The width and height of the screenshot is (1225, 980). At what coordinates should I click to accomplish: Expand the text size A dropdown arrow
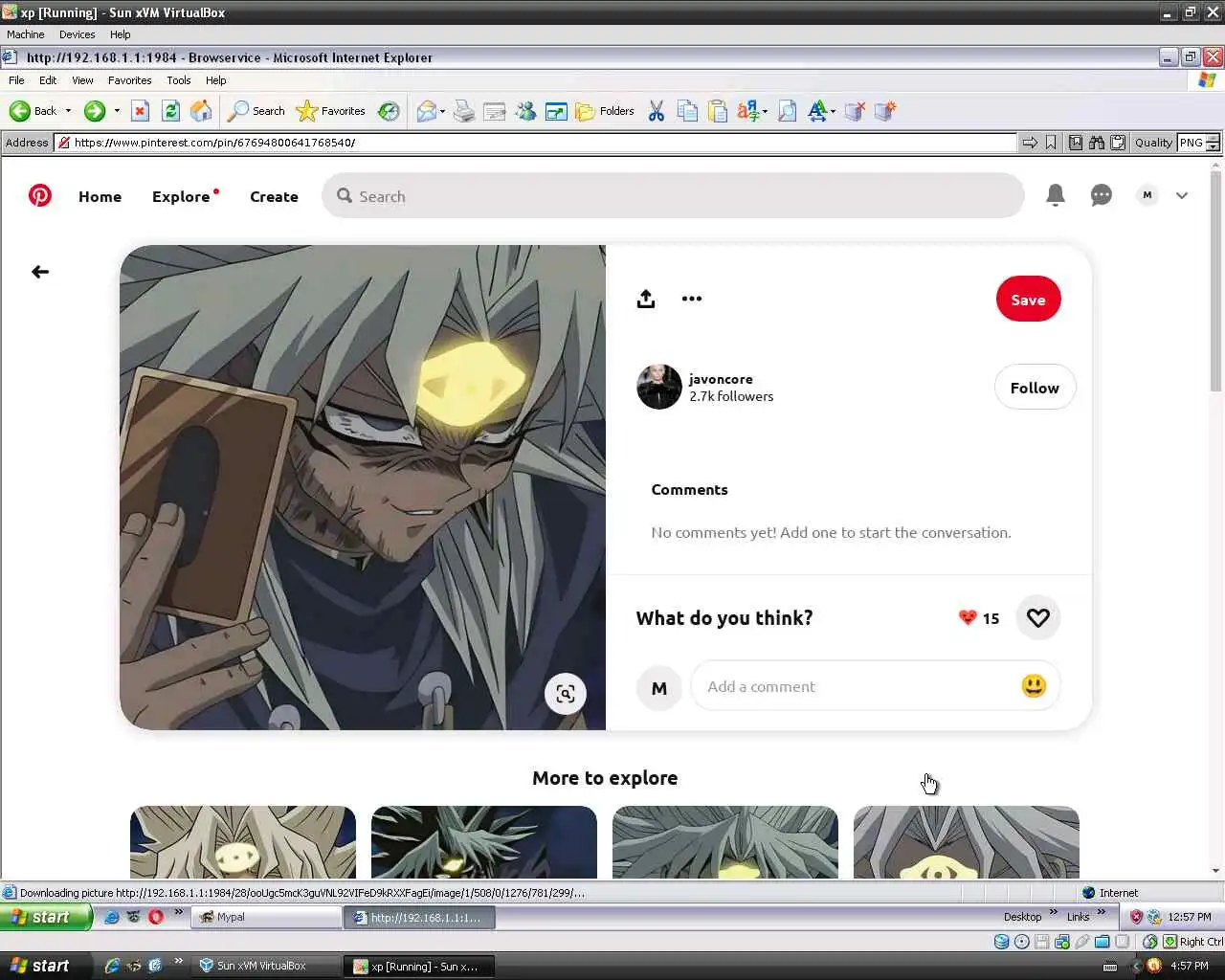[x=833, y=111]
